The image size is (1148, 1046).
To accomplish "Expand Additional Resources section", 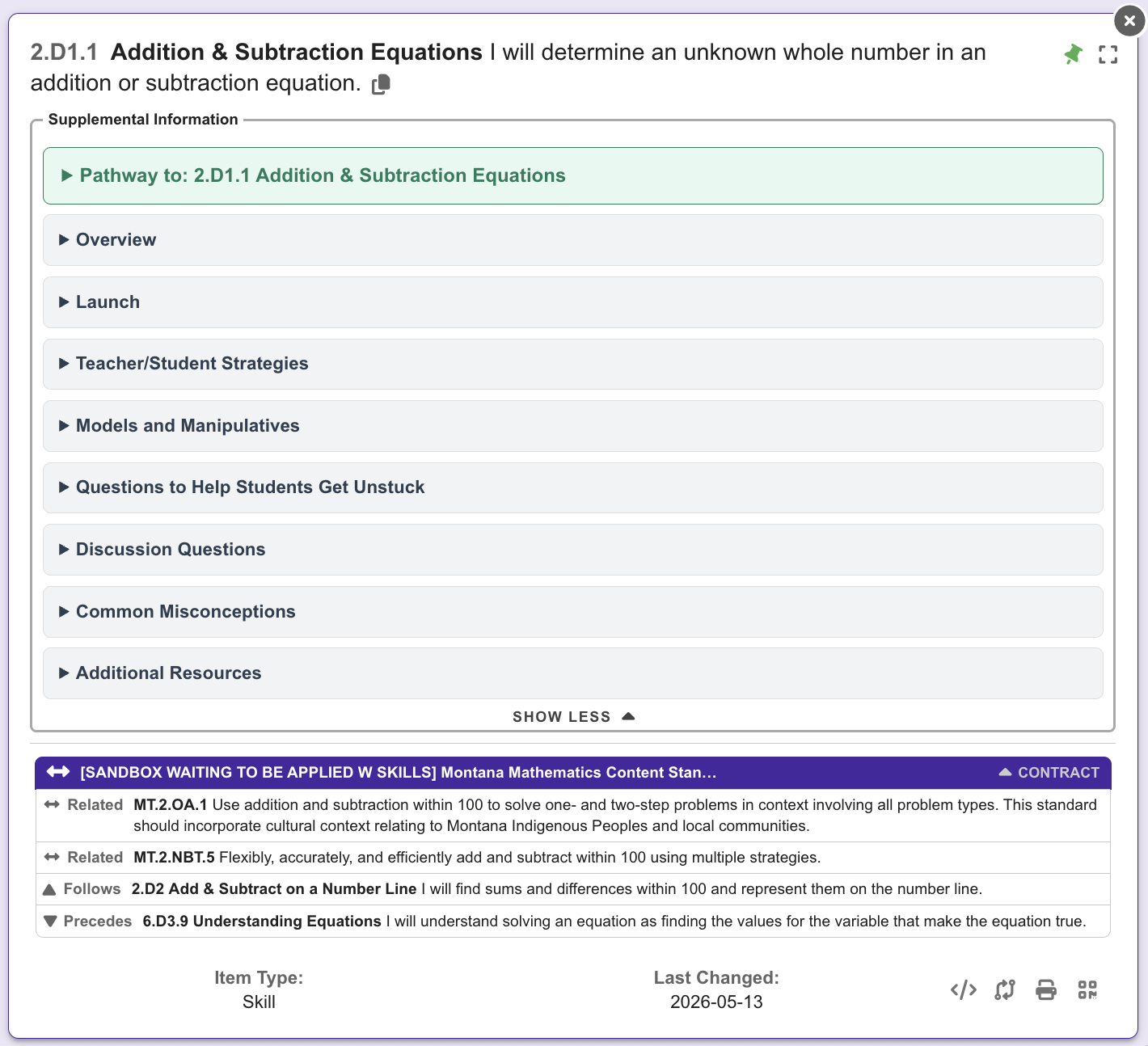I will [573, 673].
